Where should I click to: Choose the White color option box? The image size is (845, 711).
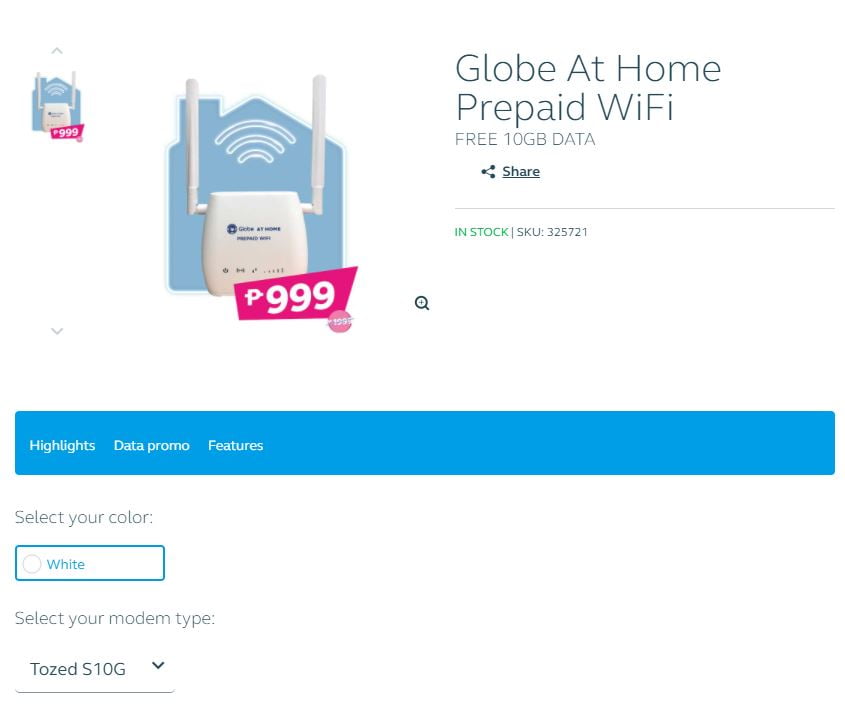point(90,563)
